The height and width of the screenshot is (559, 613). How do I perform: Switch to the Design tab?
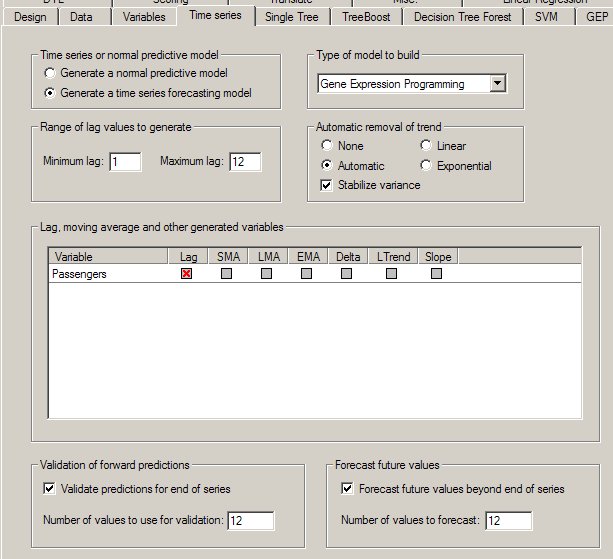point(30,17)
